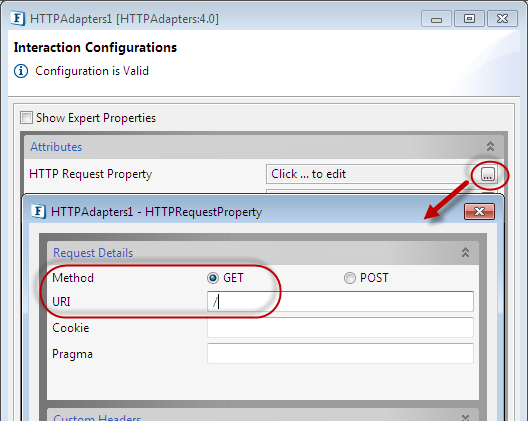Collapse the Request Details section chevron
This screenshot has width=528, height=421.
[465, 252]
